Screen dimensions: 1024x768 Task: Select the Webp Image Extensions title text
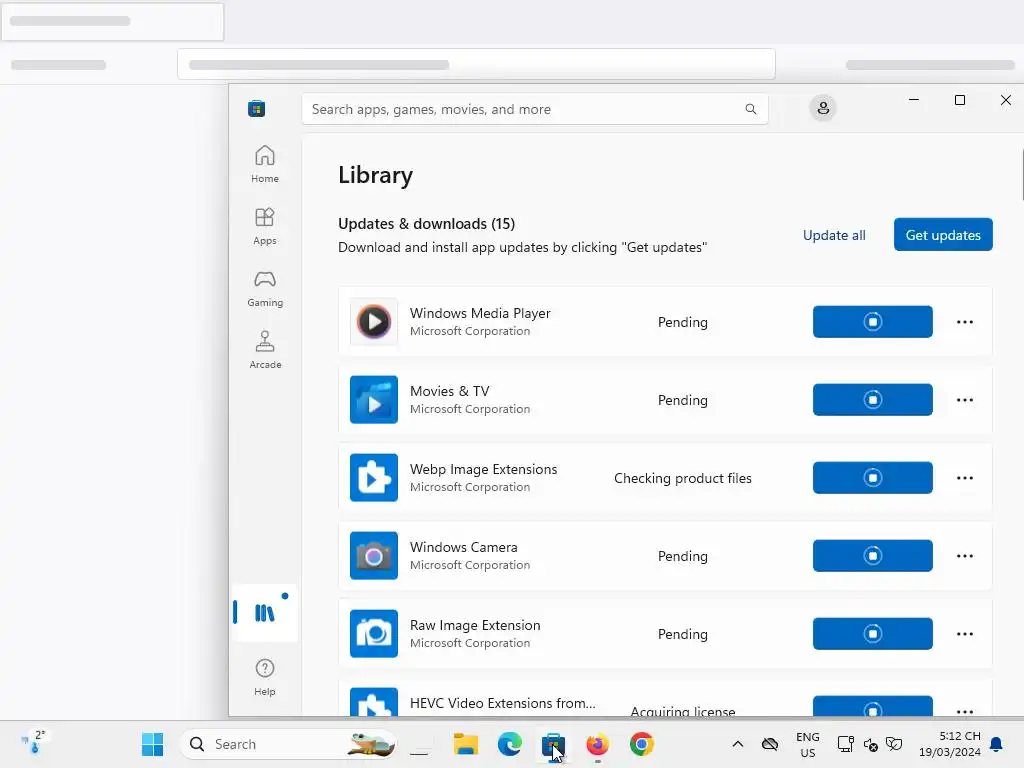point(483,469)
